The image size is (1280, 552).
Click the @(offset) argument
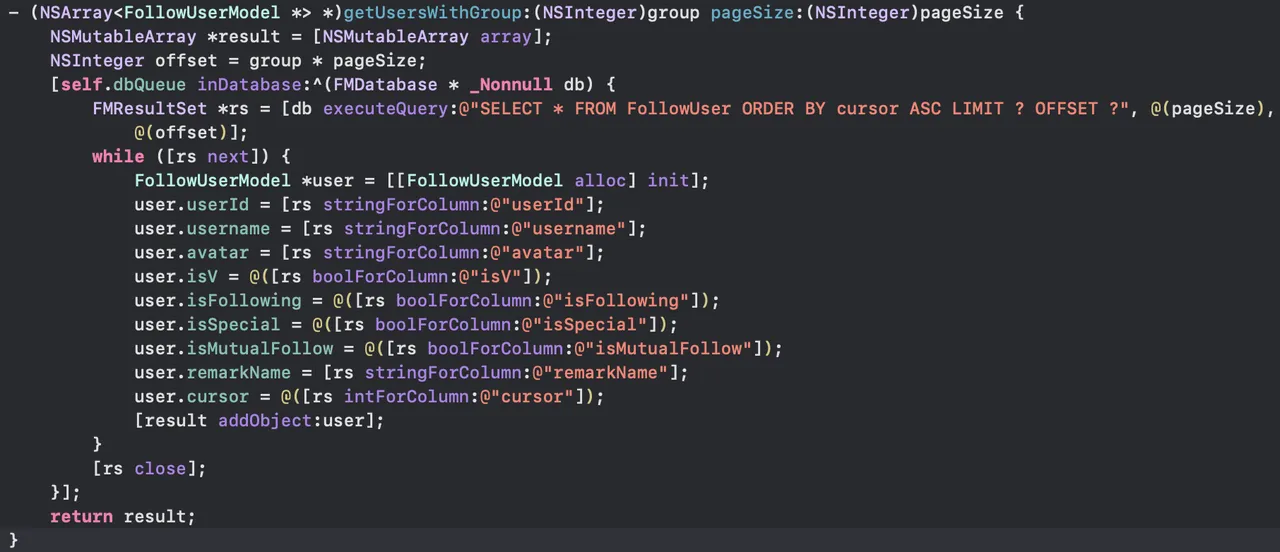[186, 133]
